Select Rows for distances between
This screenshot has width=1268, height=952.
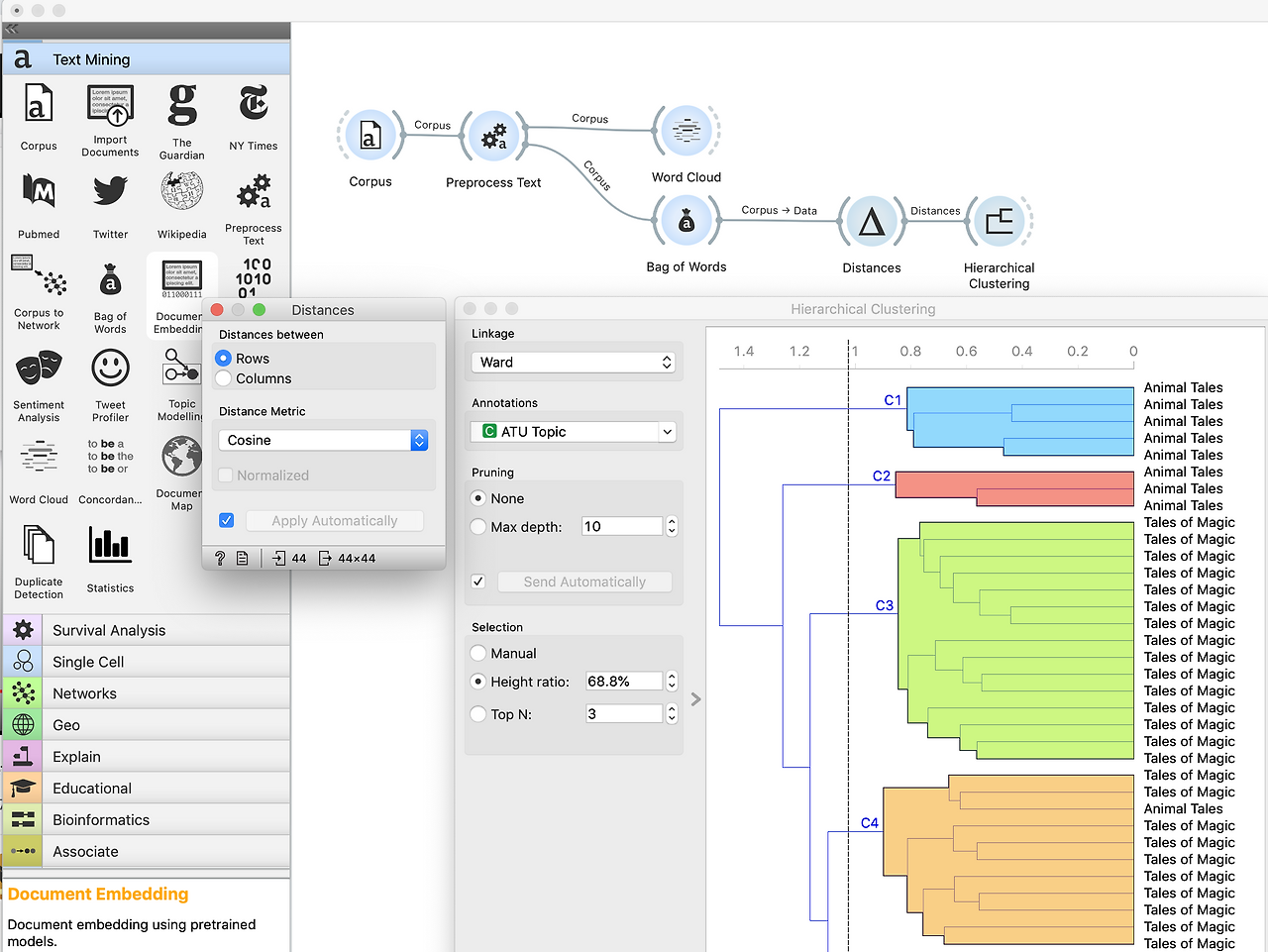click(224, 359)
